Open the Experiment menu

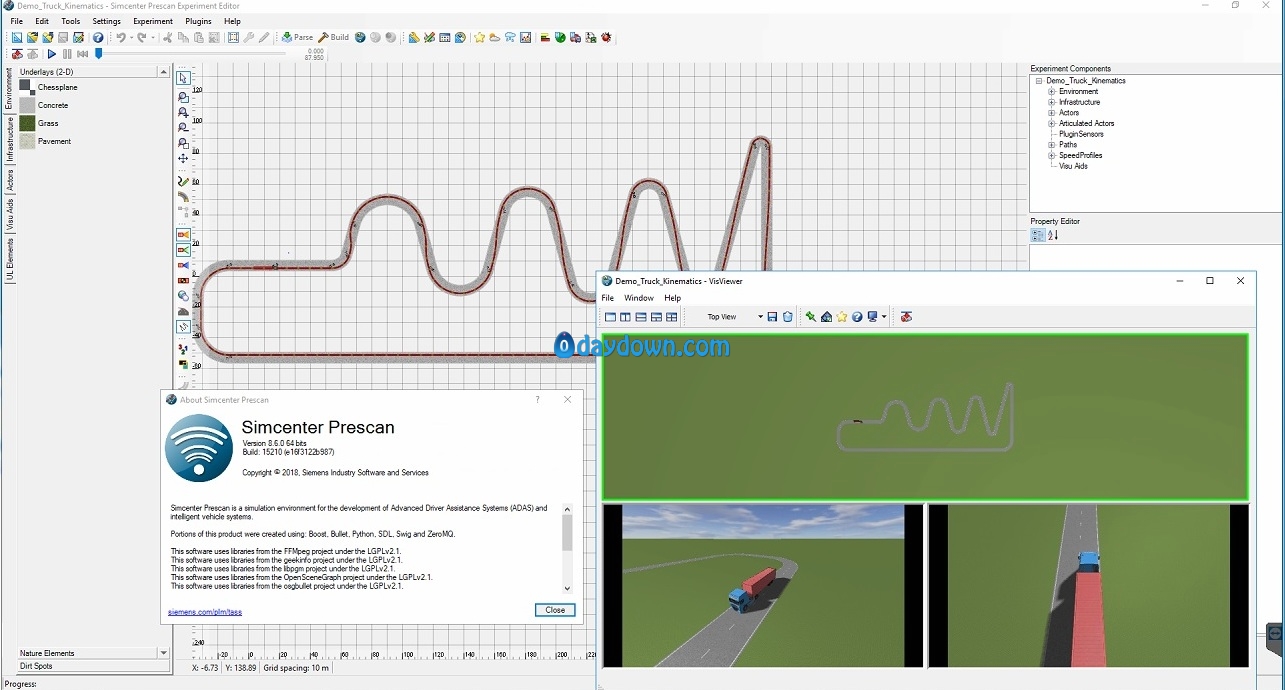coord(153,21)
